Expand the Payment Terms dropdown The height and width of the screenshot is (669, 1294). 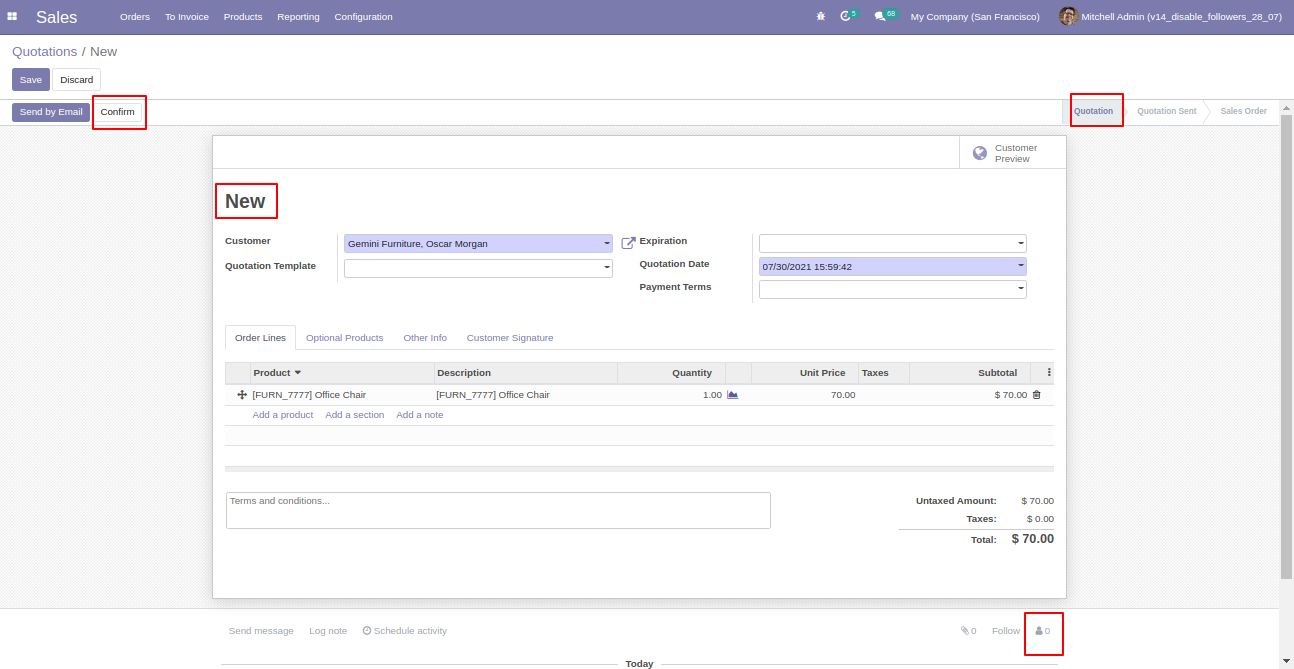(x=1021, y=289)
